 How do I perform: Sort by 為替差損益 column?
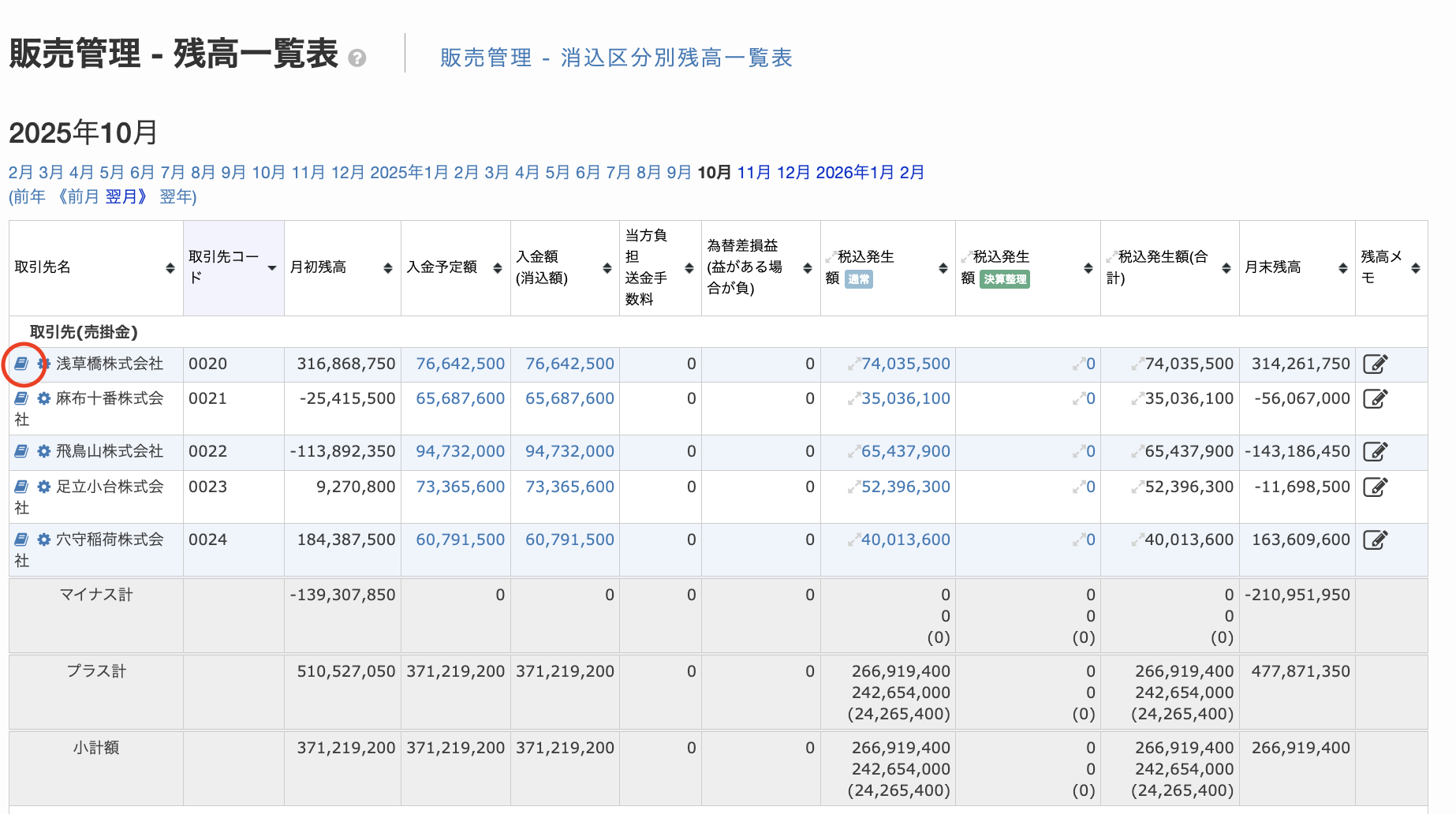pyautogui.click(x=807, y=268)
